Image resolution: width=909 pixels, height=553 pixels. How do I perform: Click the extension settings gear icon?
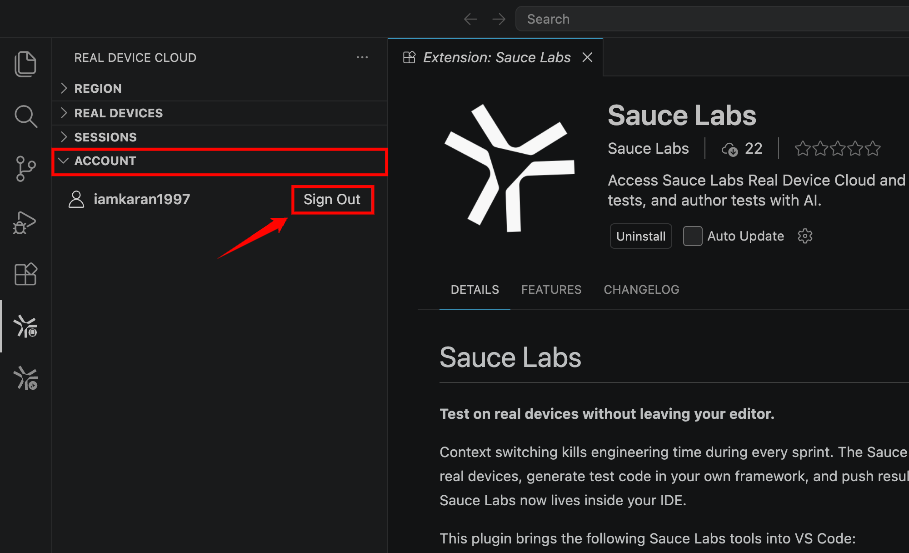click(x=805, y=236)
